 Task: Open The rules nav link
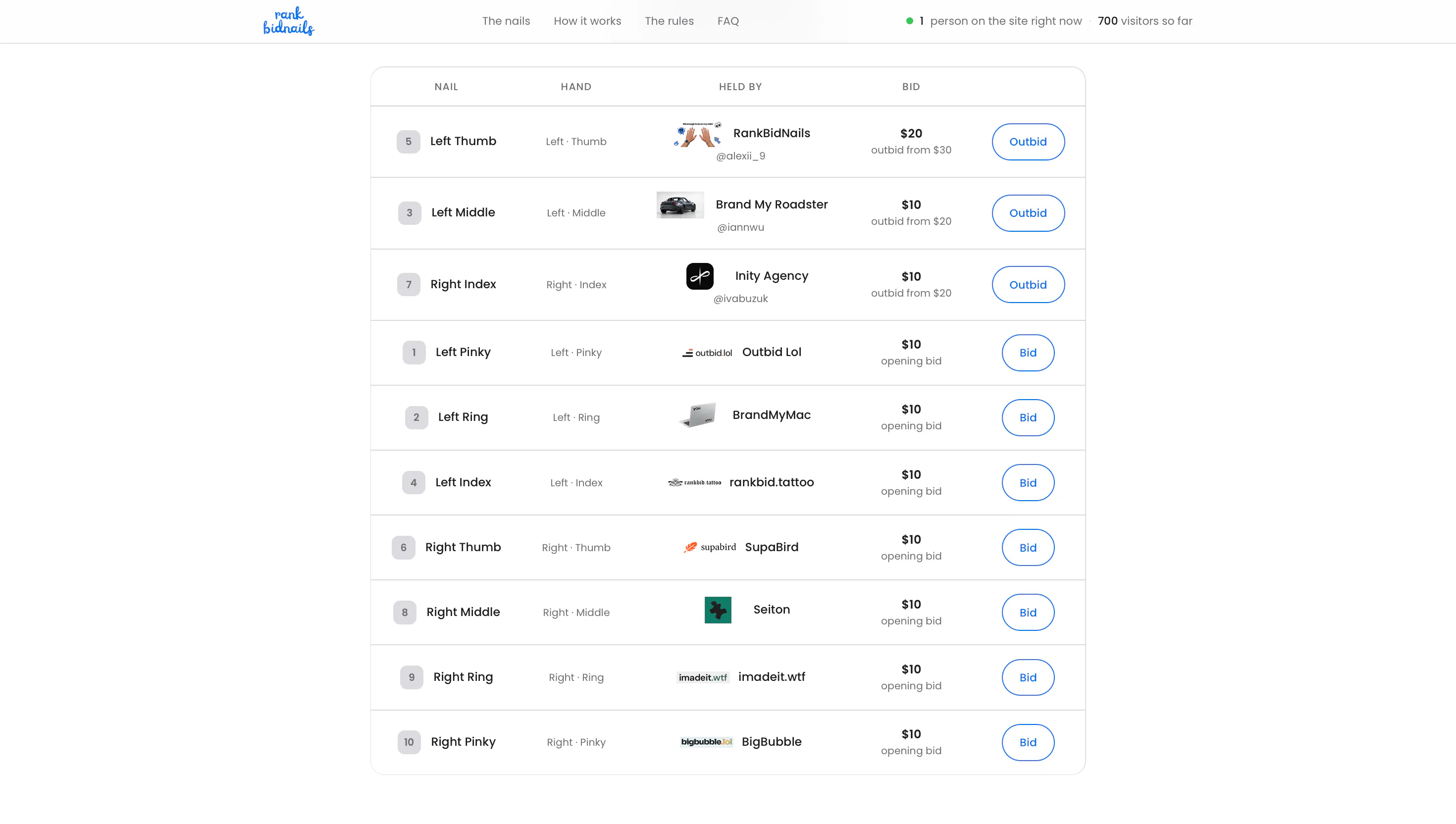pos(669,21)
